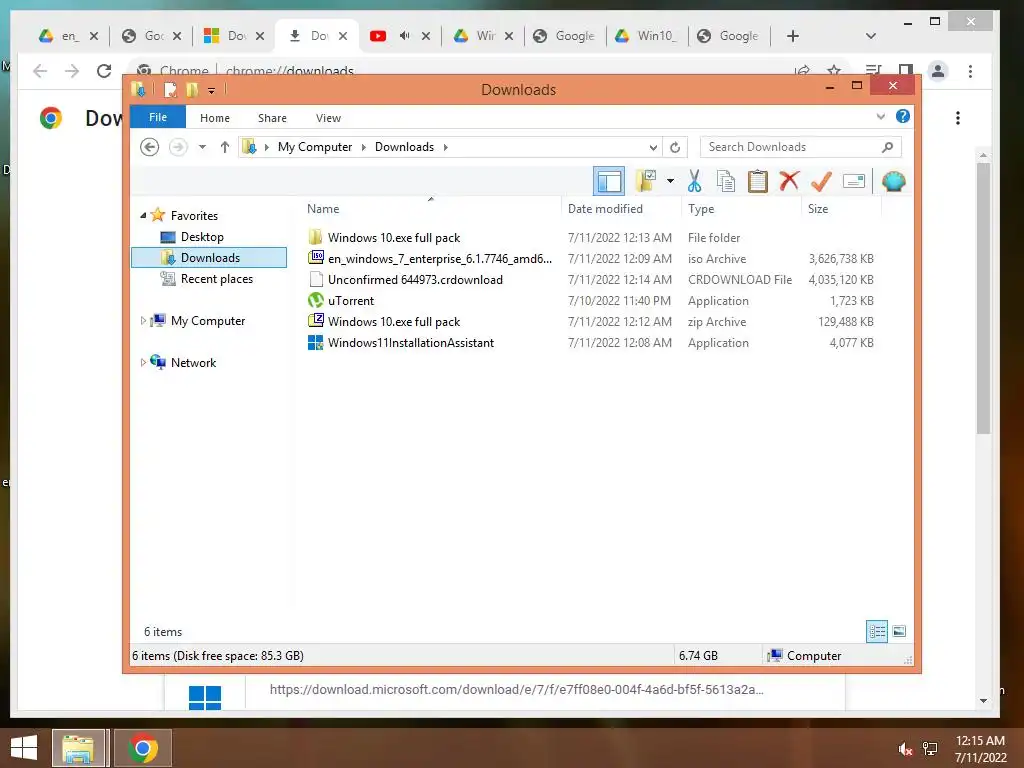Open Explorer recent locations dropdown
This screenshot has height=768, width=1024.
tap(202, 147)
